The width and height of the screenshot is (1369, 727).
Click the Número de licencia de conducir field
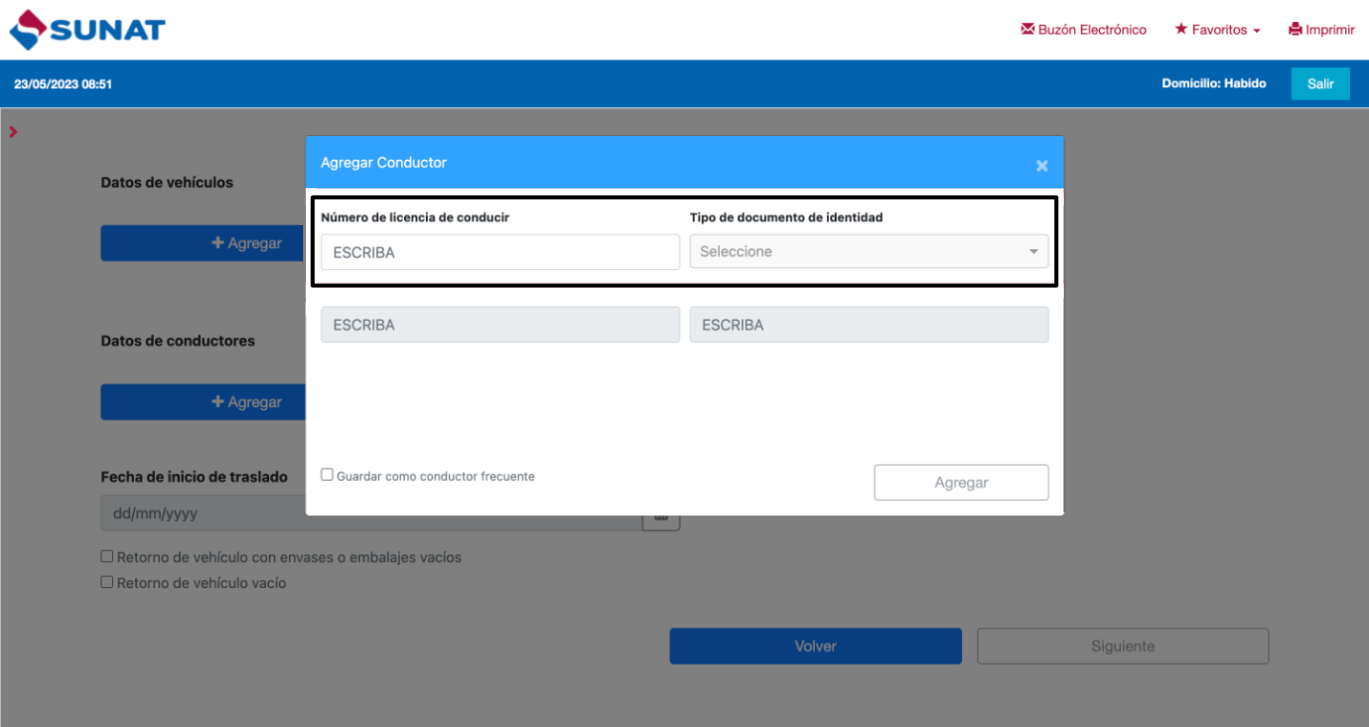pyautogui.click(x=500, y=252)
